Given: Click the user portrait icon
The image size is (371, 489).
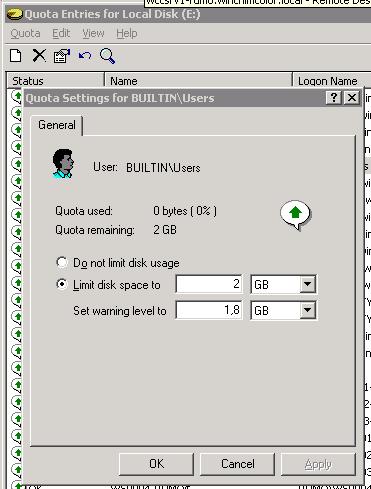Looking at the screenshot, I should pyautogui.click(x=63, y=164).
